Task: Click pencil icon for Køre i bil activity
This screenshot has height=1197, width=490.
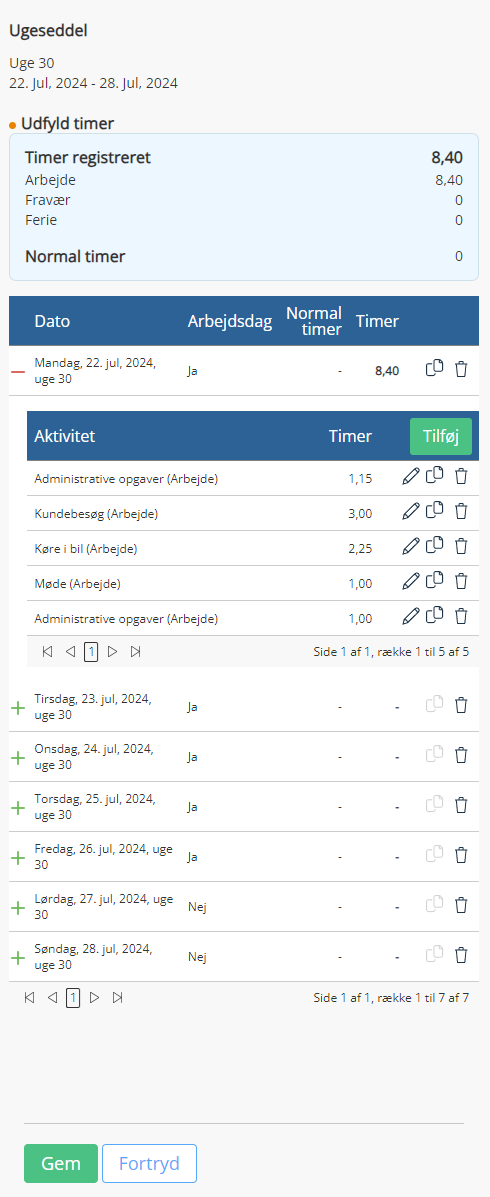Action: point(411,546)
